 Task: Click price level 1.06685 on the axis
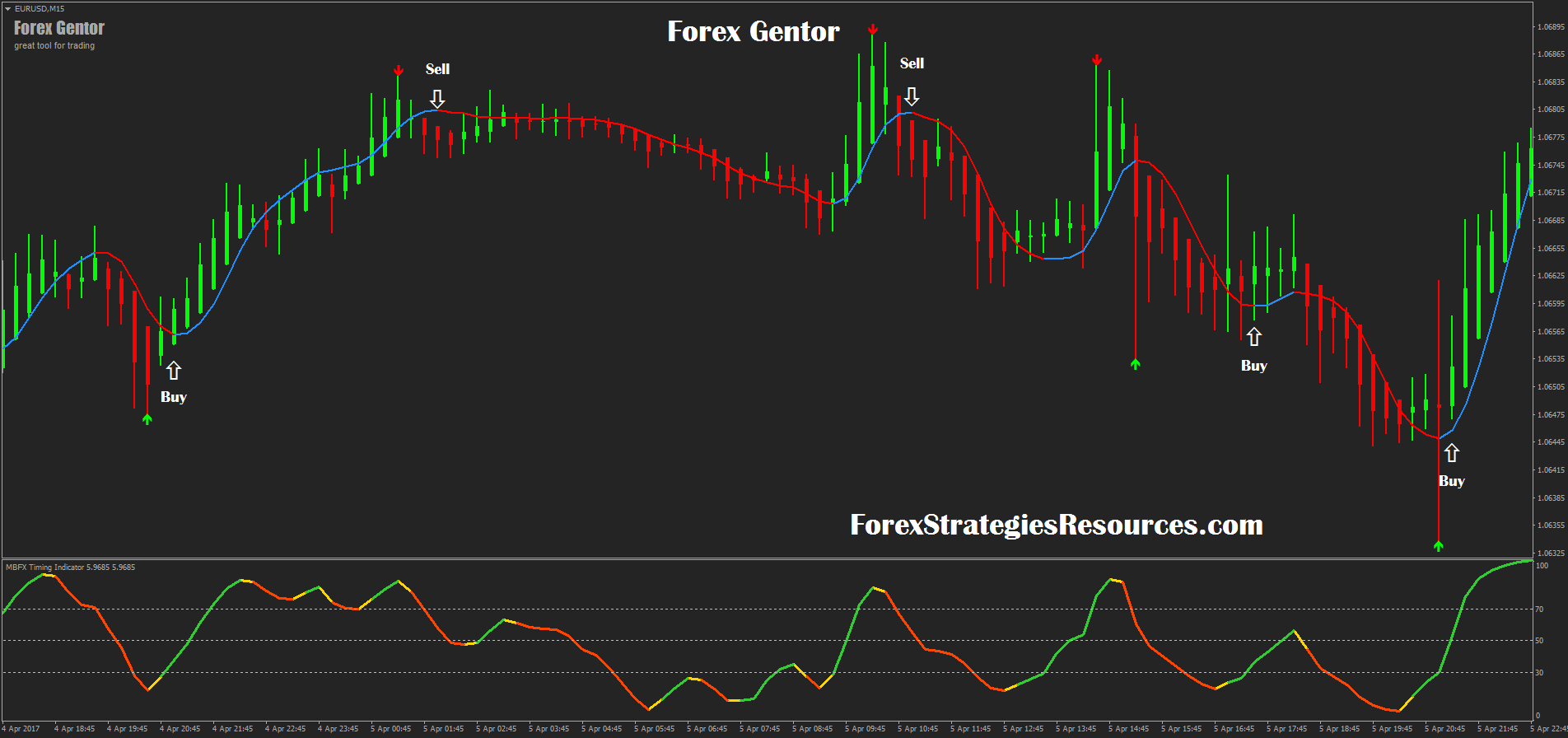coord(1551,221)
